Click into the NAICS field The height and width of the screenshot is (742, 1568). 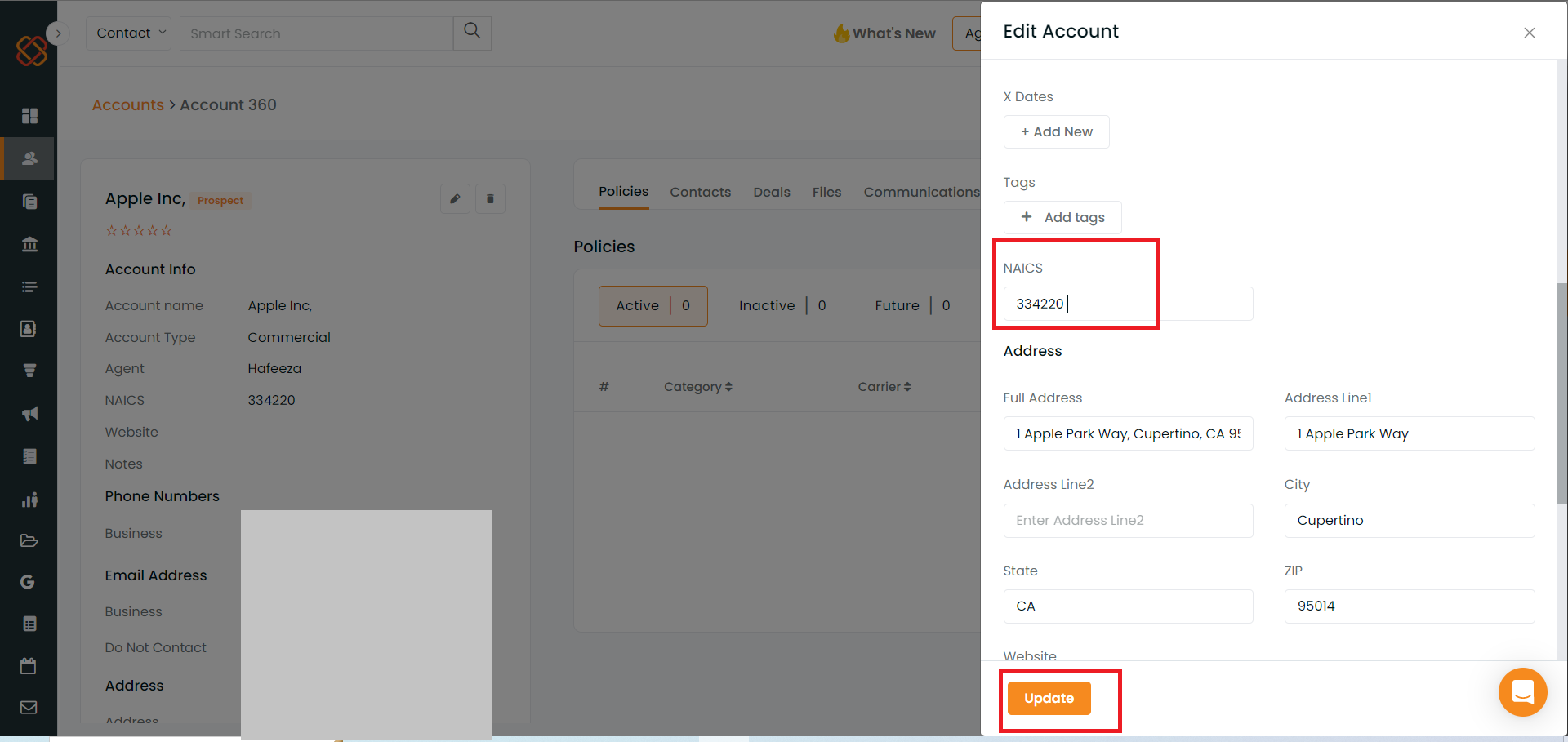1128,304
